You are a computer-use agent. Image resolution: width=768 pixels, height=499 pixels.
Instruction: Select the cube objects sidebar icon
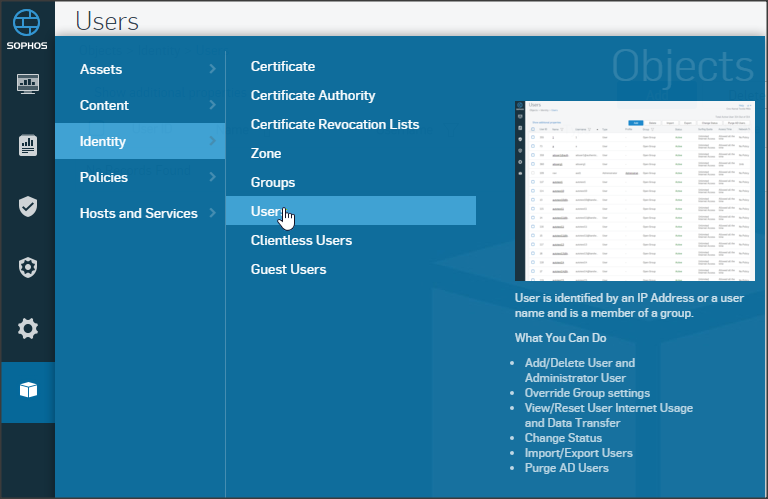28,389
